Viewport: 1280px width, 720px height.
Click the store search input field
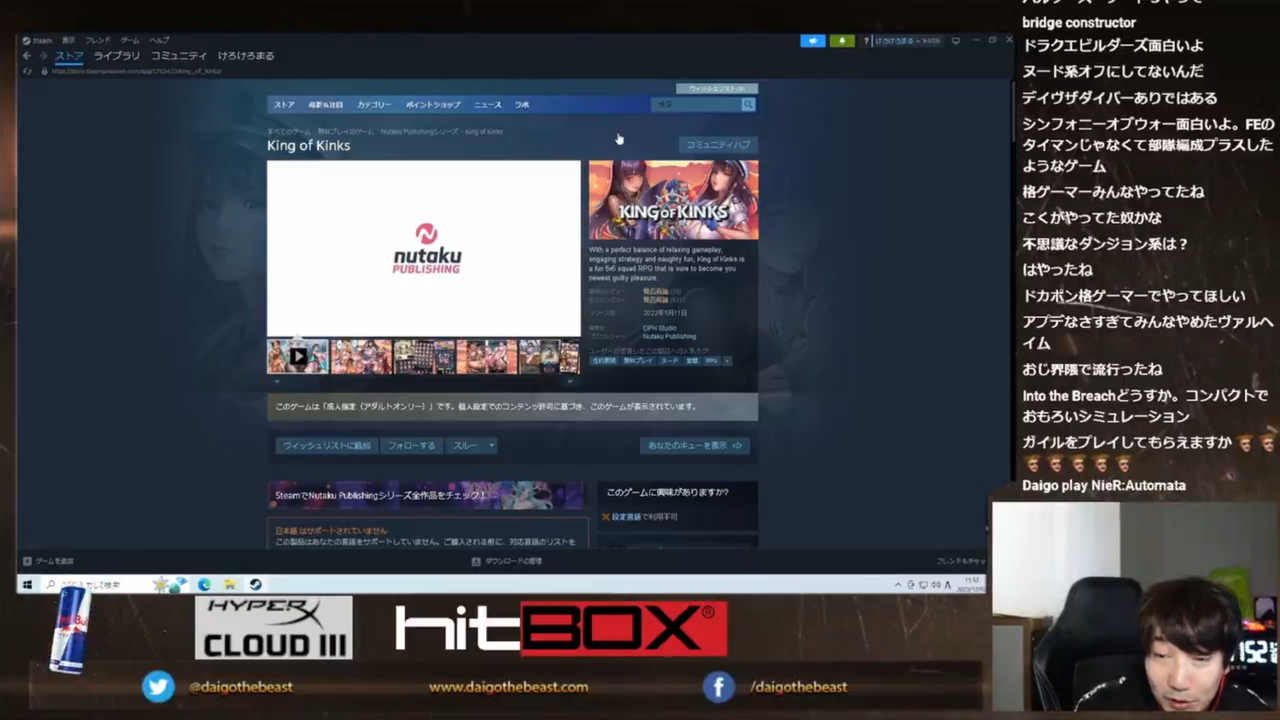coord(696,104)
